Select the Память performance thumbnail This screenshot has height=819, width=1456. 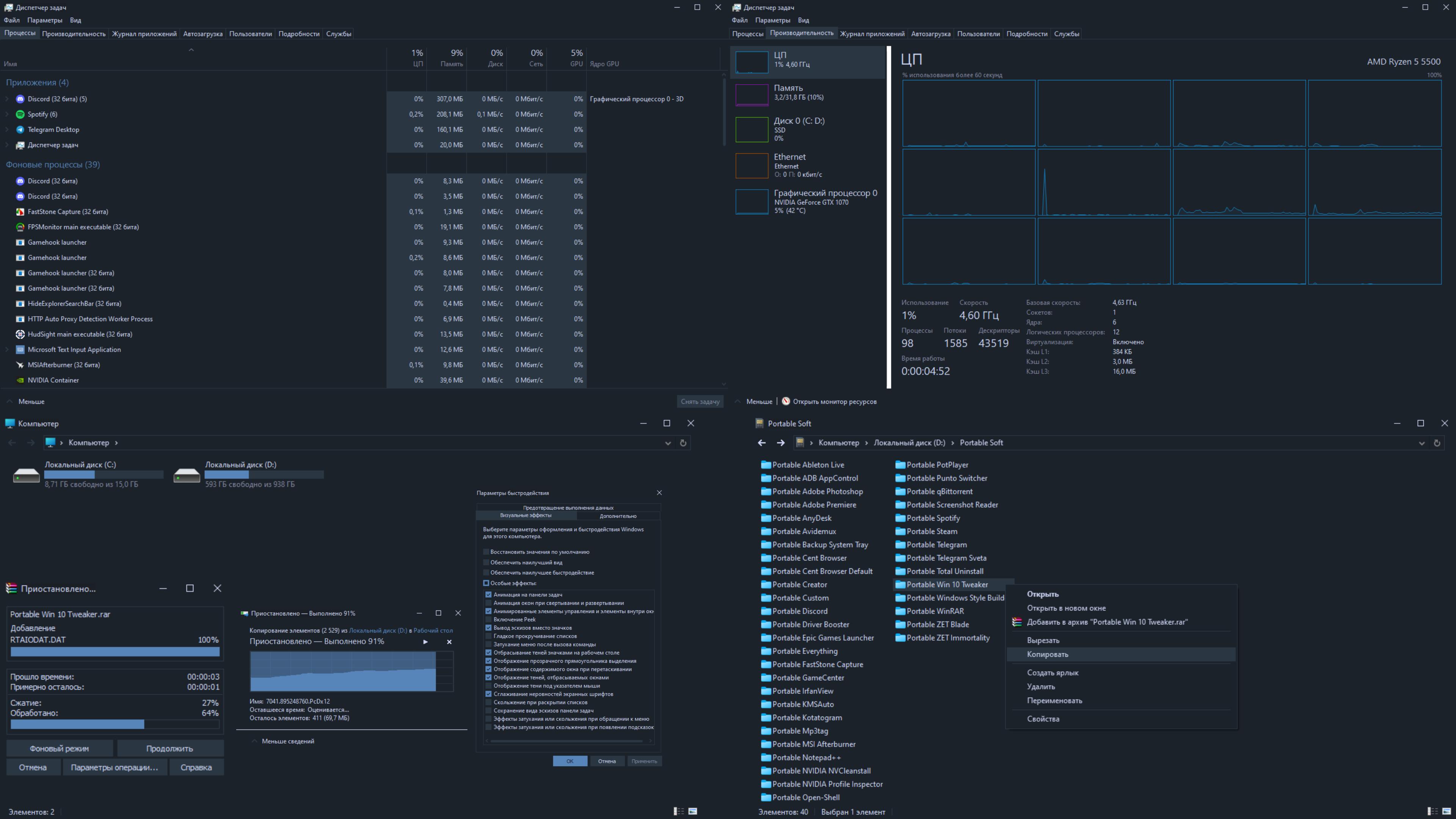752,95
